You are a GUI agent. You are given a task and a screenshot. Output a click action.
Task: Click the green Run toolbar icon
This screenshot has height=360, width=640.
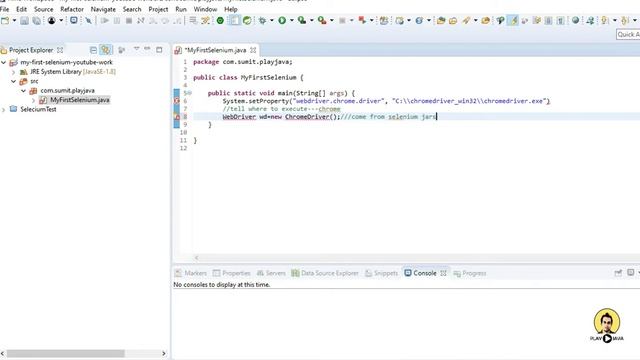point(282,20)
